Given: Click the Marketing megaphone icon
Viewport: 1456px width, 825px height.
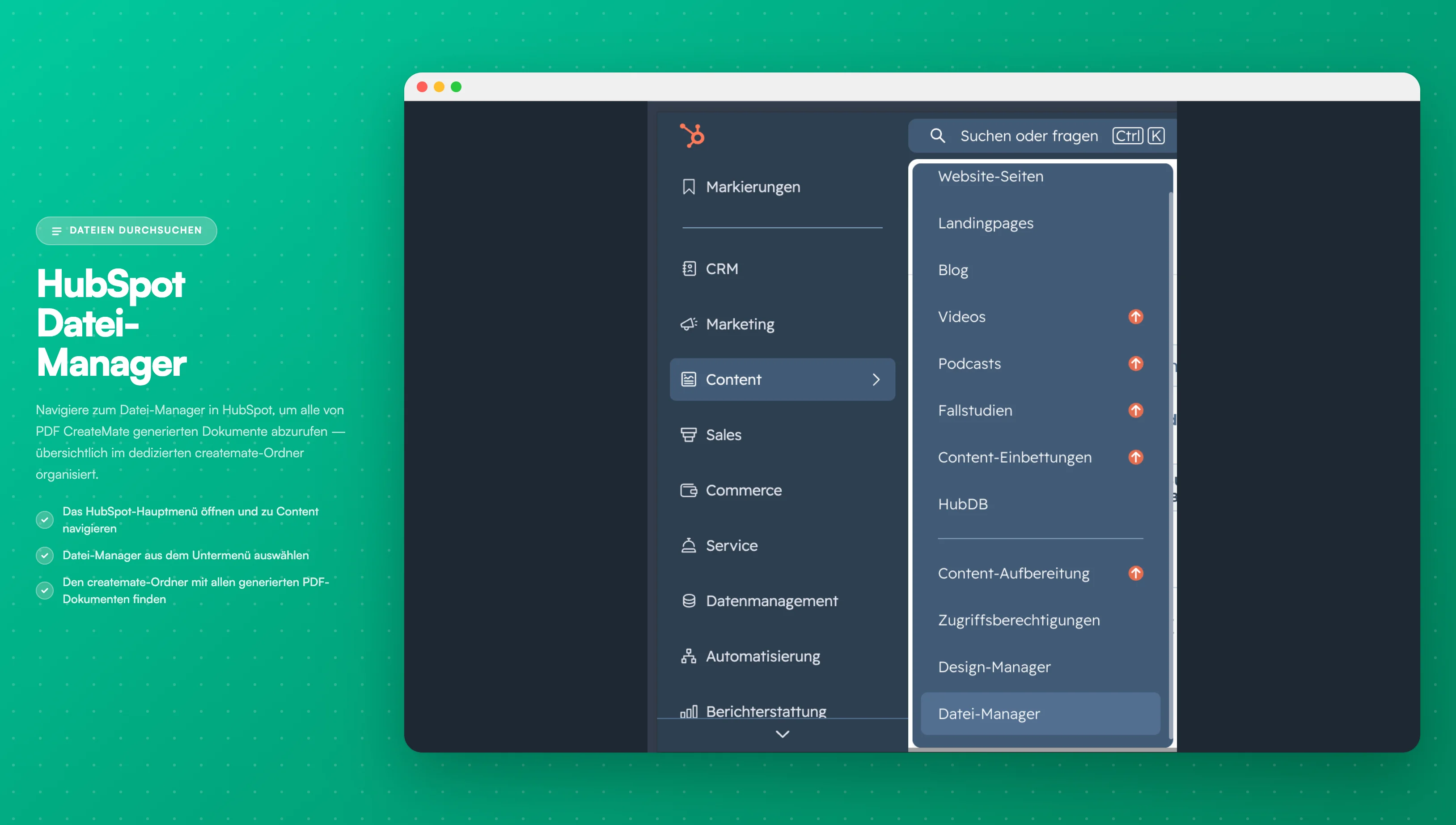Looking at the screenshot, I should 689,324.
